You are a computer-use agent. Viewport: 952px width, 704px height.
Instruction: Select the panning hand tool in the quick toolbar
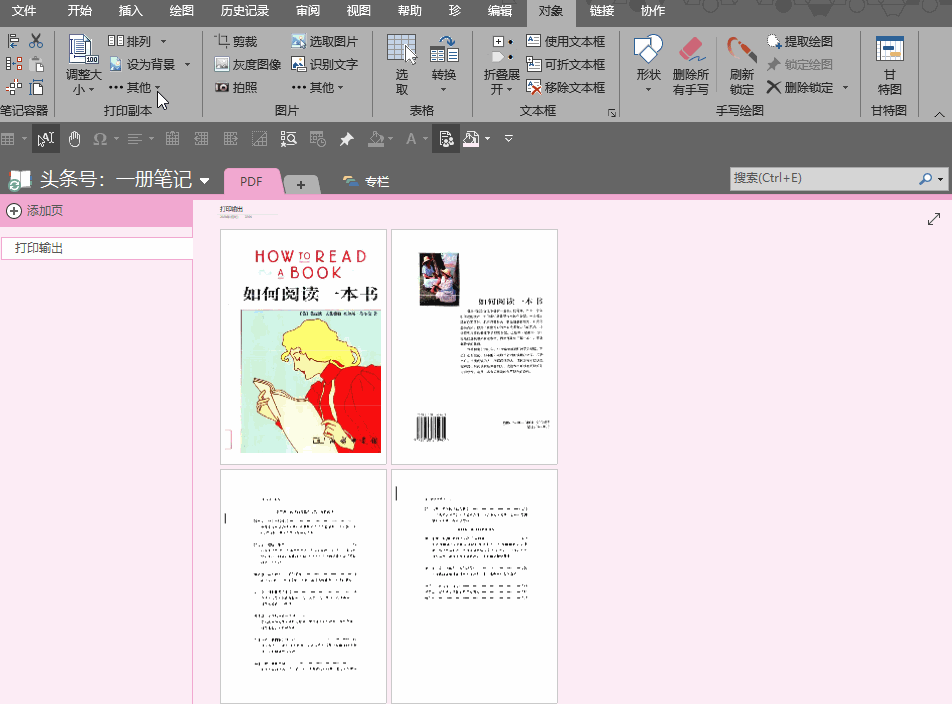74,138
